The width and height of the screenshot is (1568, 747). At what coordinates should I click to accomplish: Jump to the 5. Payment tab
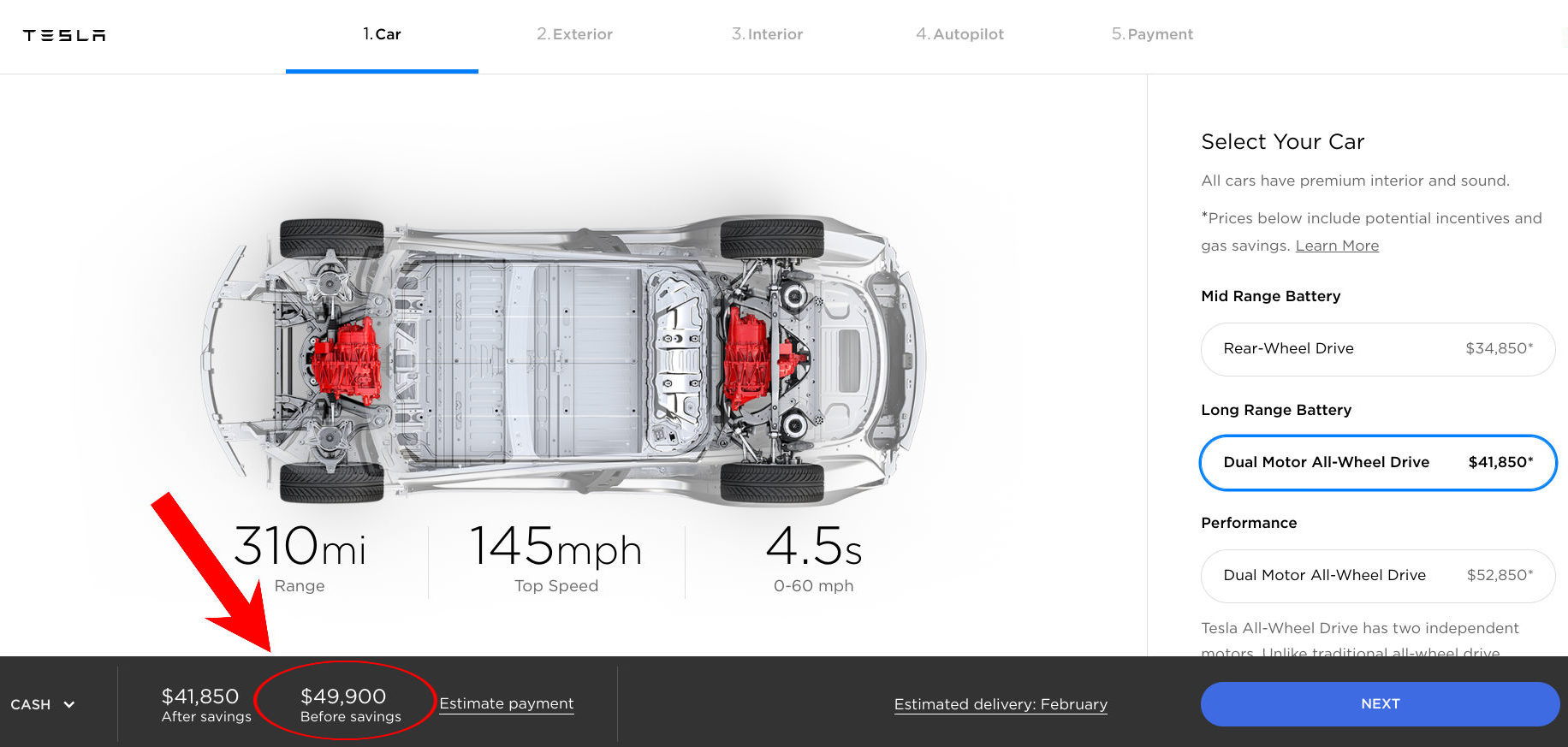point(1152,34)
